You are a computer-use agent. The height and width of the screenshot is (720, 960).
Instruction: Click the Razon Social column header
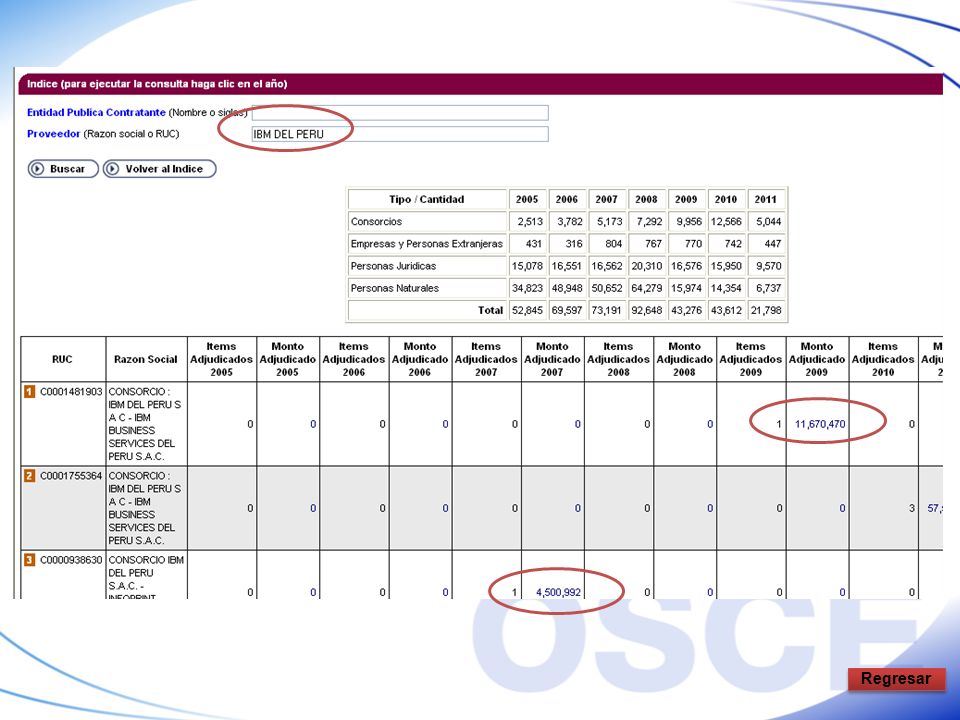point(146,359)
